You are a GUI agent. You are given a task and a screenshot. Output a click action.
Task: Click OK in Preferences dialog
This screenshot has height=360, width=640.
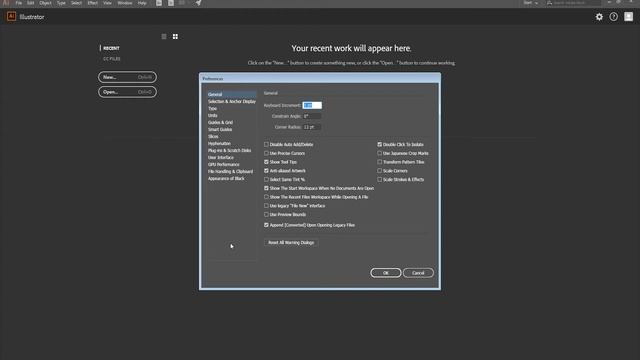(386, 273)
